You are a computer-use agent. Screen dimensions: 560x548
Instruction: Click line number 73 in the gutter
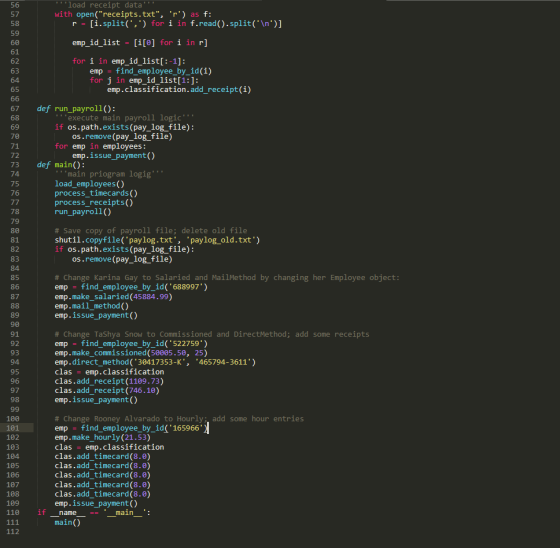(x=15, y=165)
